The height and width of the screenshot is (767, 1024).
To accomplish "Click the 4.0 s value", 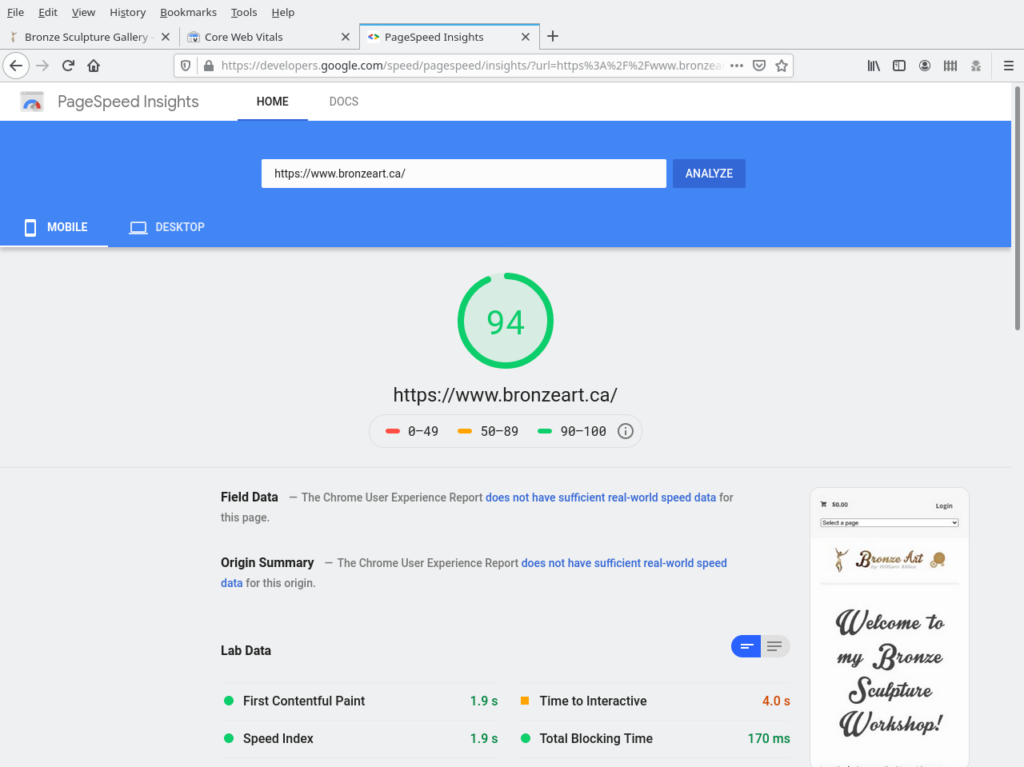I will 776,701.
